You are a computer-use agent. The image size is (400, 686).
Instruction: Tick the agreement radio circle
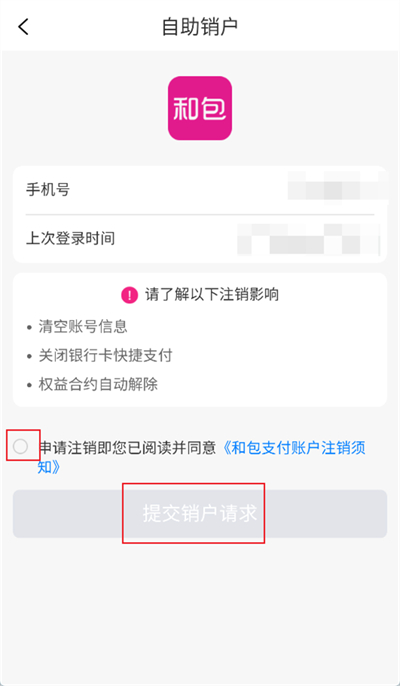tap(21, 447)
